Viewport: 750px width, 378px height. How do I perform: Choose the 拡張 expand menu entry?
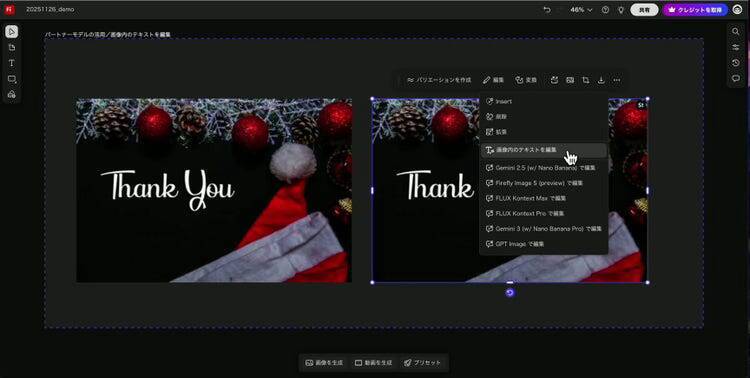click(x=544, y=132)
